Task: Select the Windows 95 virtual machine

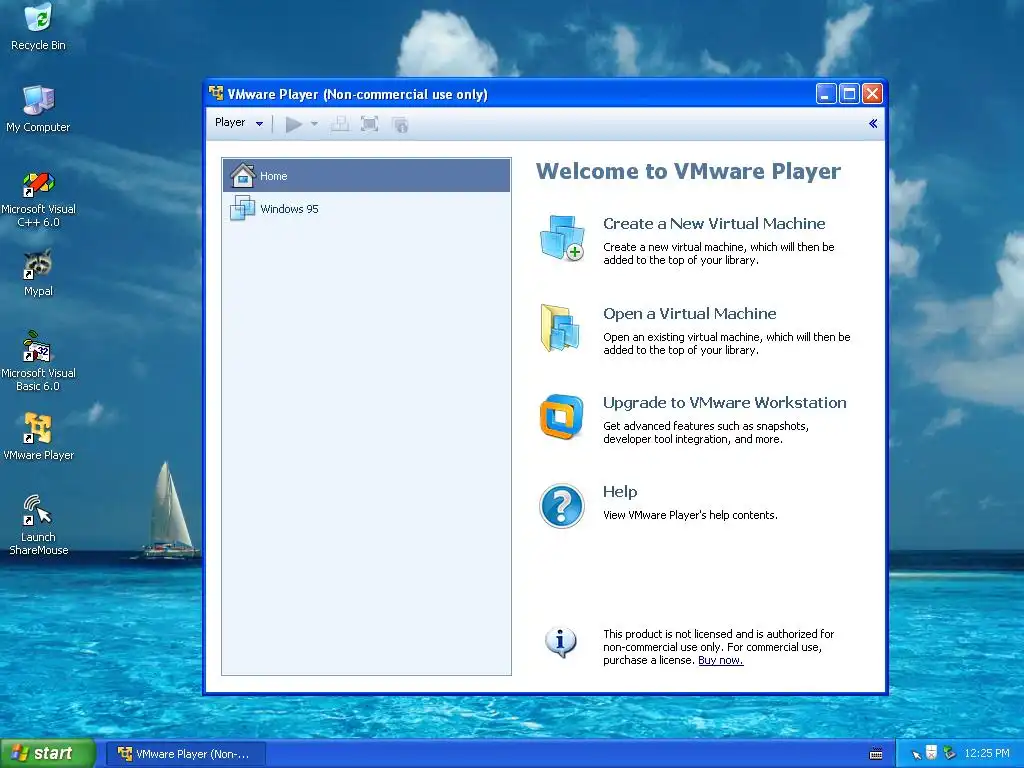Action: pyautogui.click(x=366, y=209)
